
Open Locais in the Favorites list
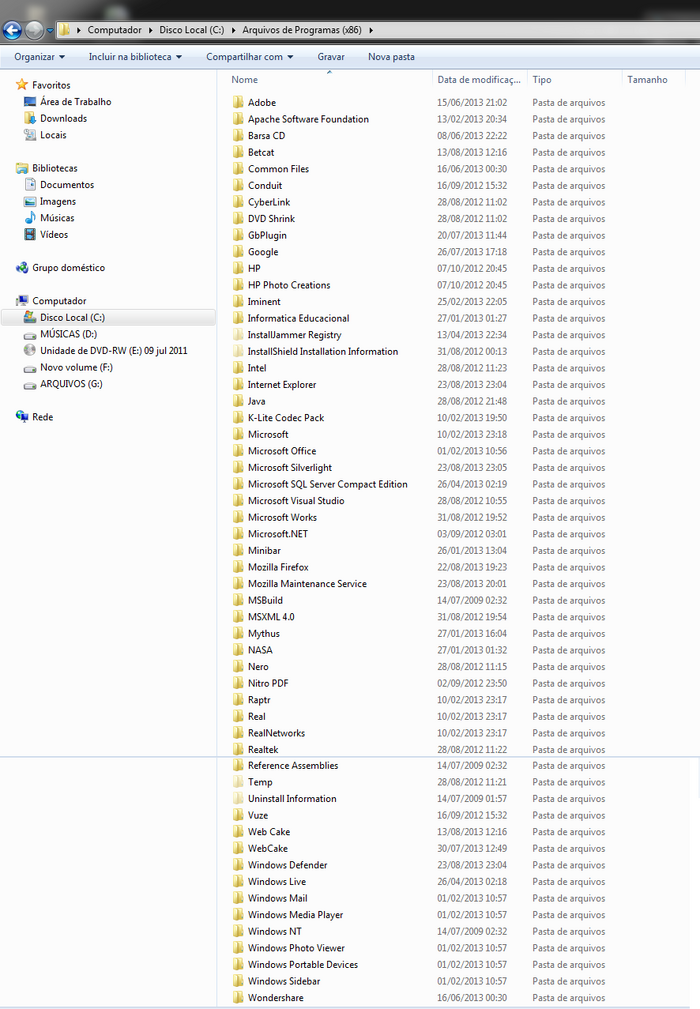point(53,135)
